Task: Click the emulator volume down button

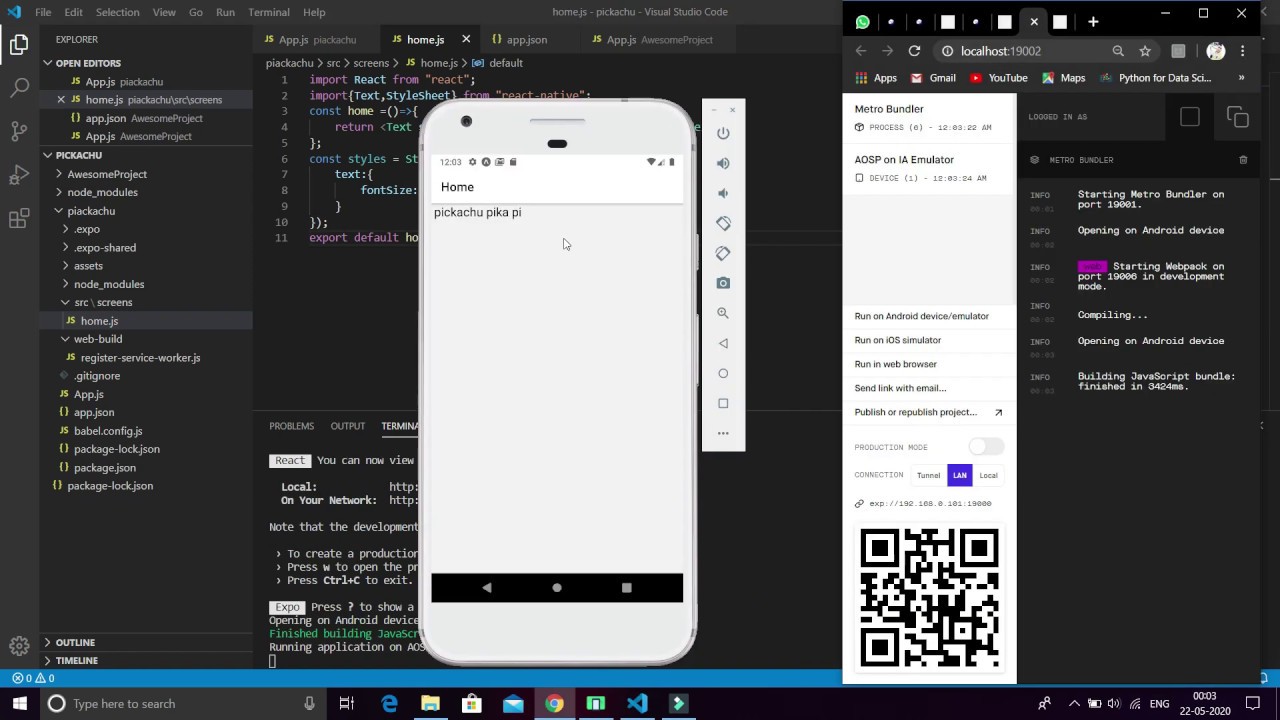Action: [723, 193]
